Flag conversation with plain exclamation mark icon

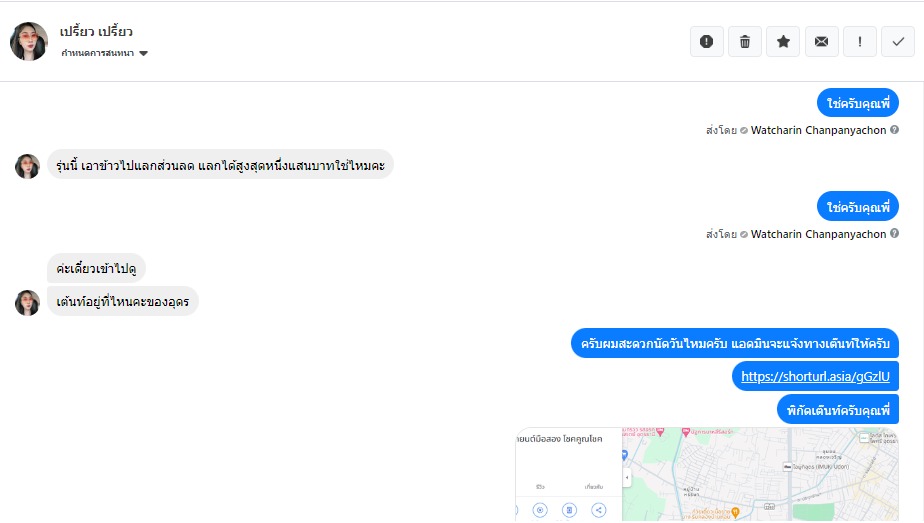[x=860, y=41]
